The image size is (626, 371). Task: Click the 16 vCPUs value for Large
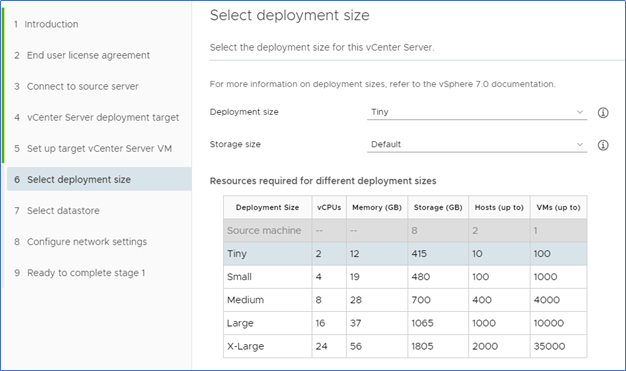(x=320, y=323)
